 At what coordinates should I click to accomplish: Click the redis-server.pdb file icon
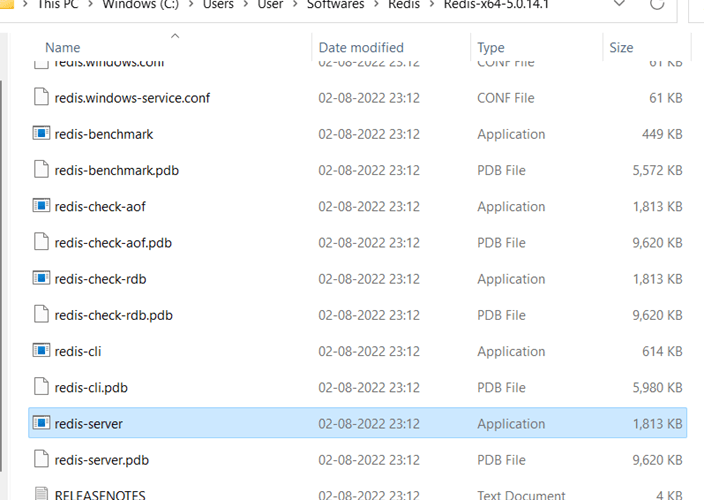point(41,459)
